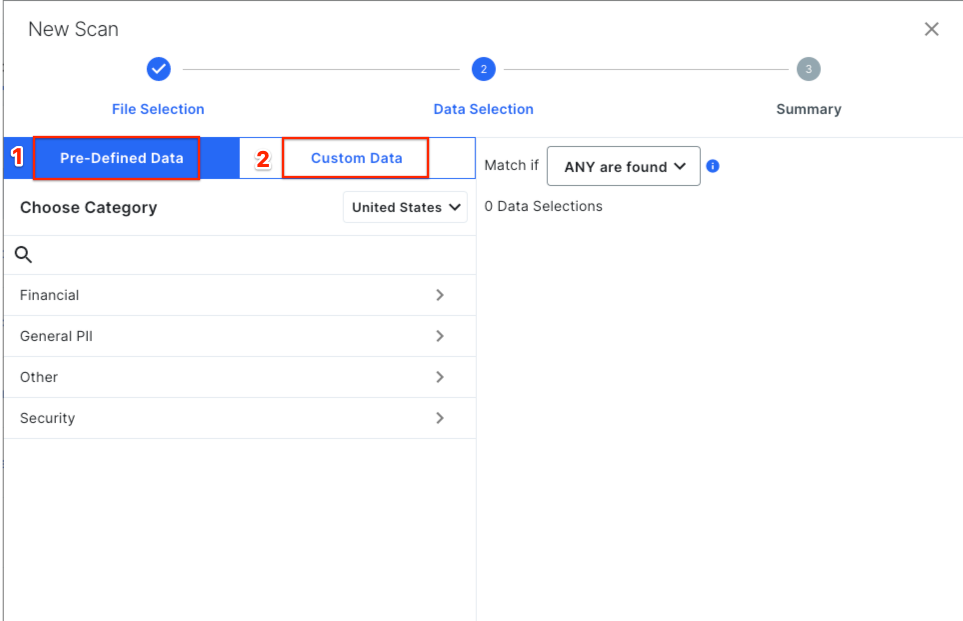The width and height of the screenshot is (963, 621).
Task: Expand the Security category chevron
Action: [439, 418]
